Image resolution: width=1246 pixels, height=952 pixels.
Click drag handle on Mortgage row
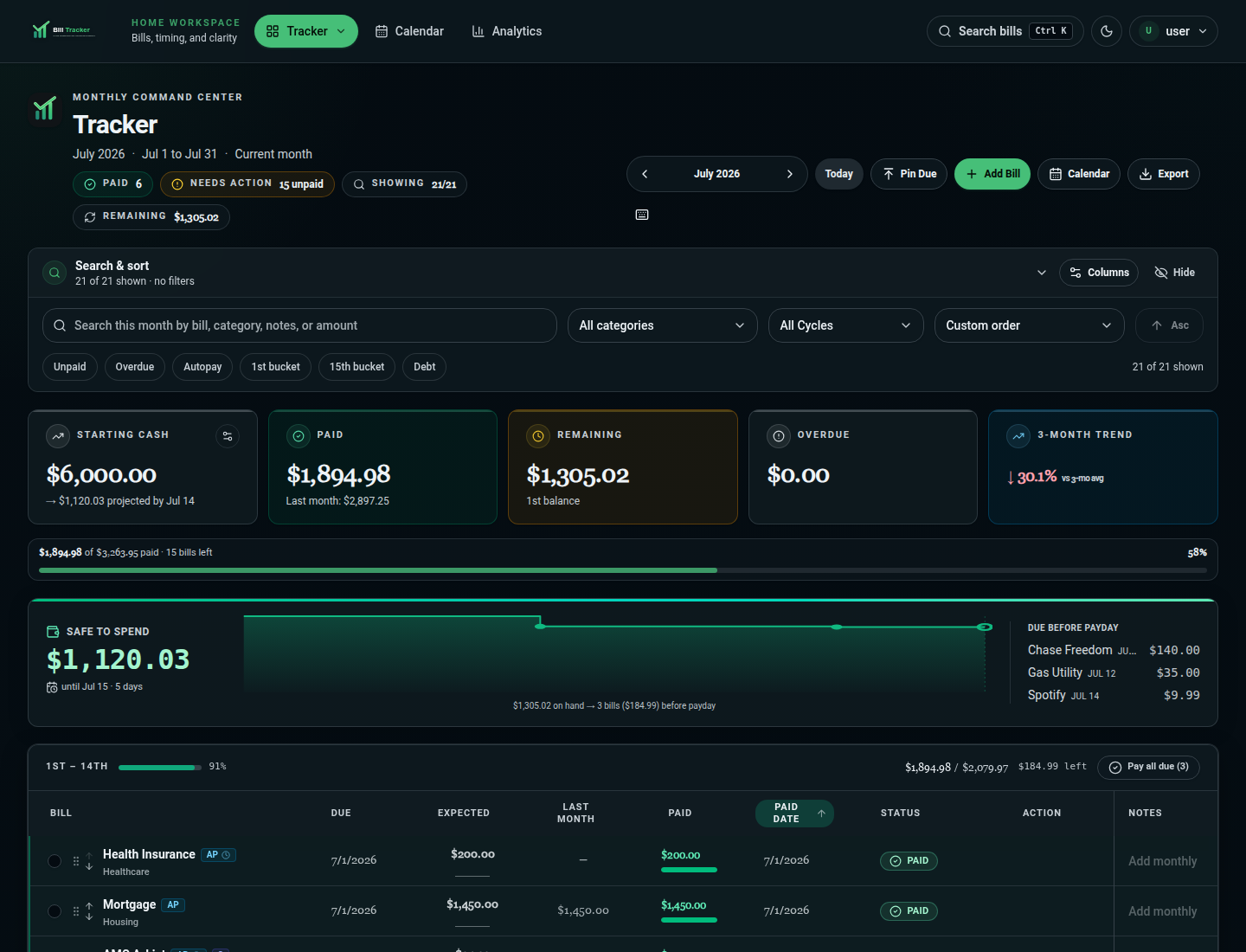pyautogui.click(x=76, y=911)
